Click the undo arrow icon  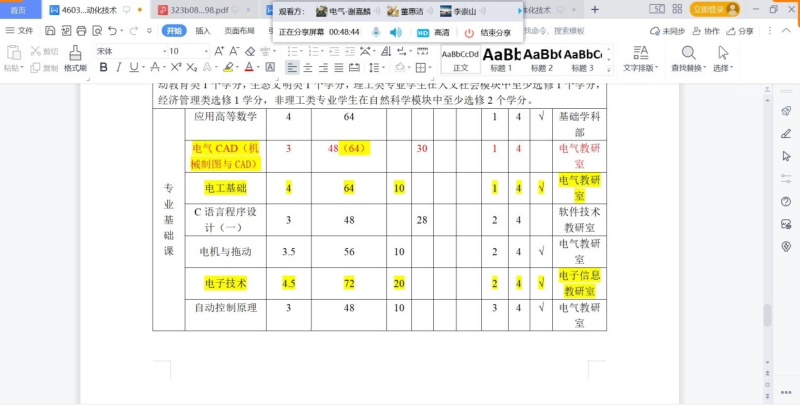(112, 31)
